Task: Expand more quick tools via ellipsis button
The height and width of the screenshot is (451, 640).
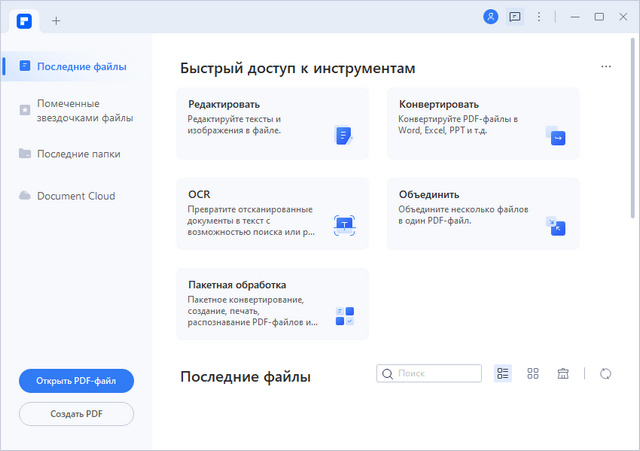Action: 606,67
